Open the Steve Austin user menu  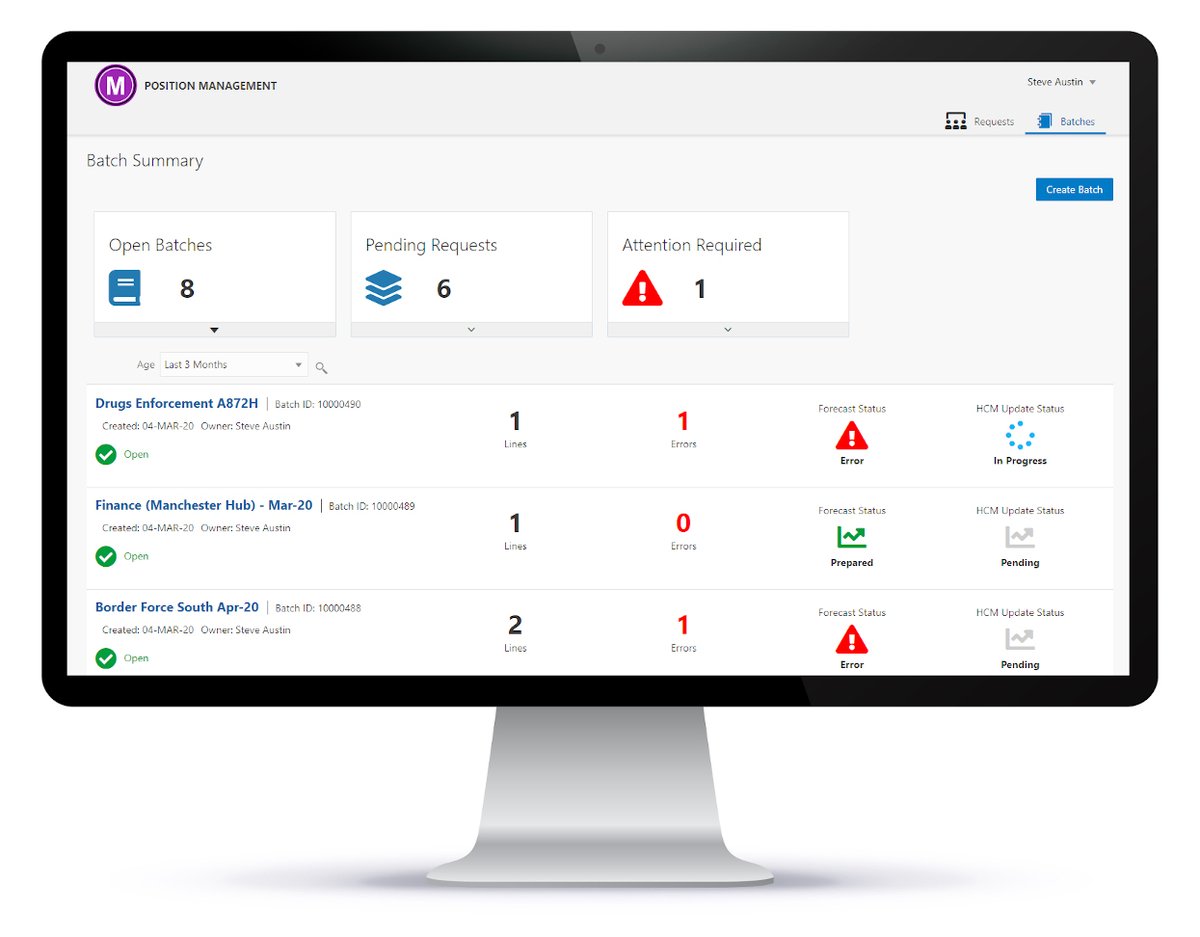[x=1061, y=82]
